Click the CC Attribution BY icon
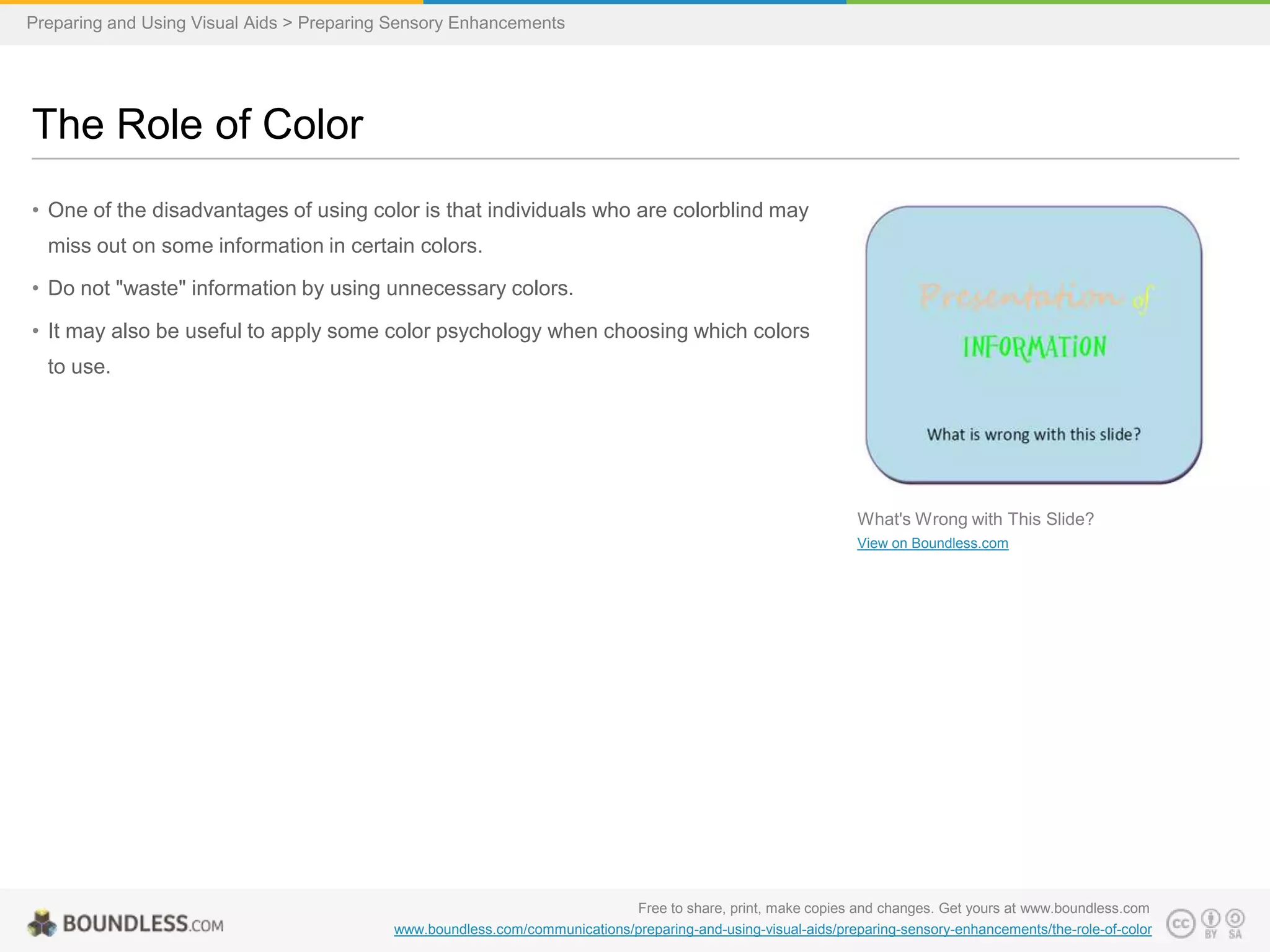Image resolution: width=1270 pixels, height=952 pixels. coord(1211,923)
